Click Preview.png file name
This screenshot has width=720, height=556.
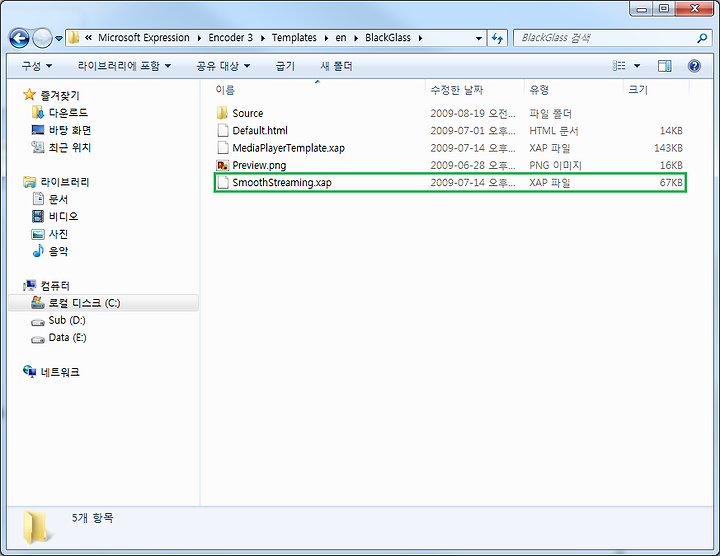coord(259,165)
